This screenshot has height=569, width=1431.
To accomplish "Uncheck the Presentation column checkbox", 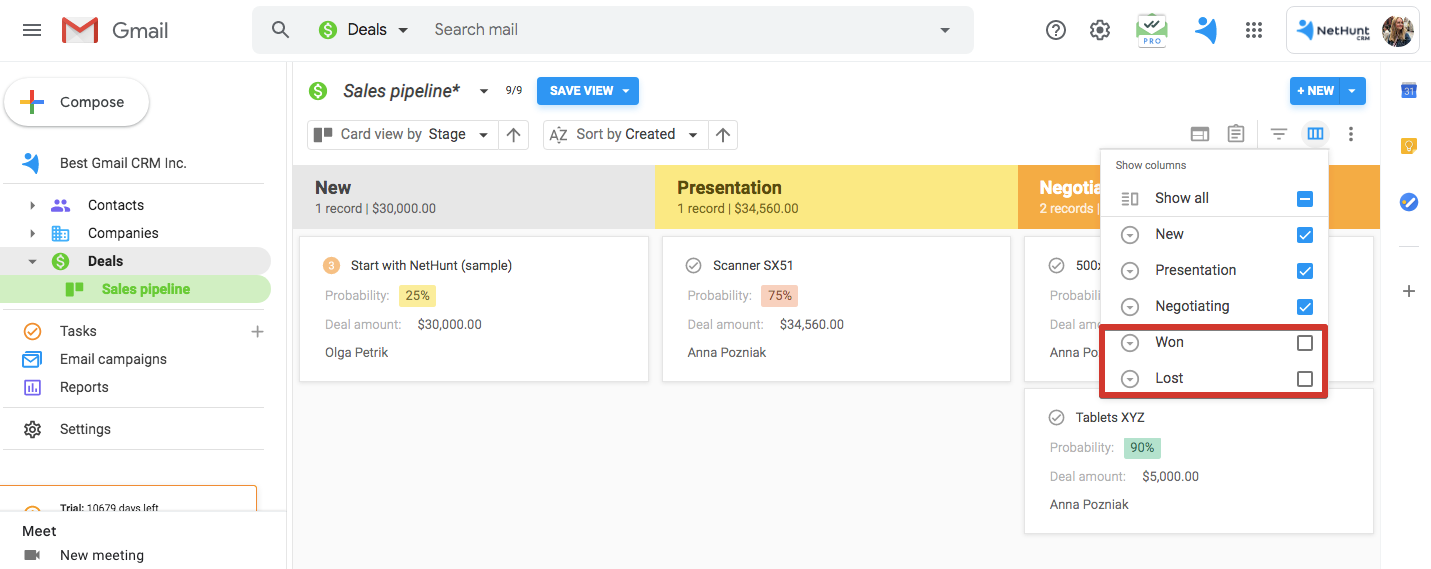I will pos(1304,271).
